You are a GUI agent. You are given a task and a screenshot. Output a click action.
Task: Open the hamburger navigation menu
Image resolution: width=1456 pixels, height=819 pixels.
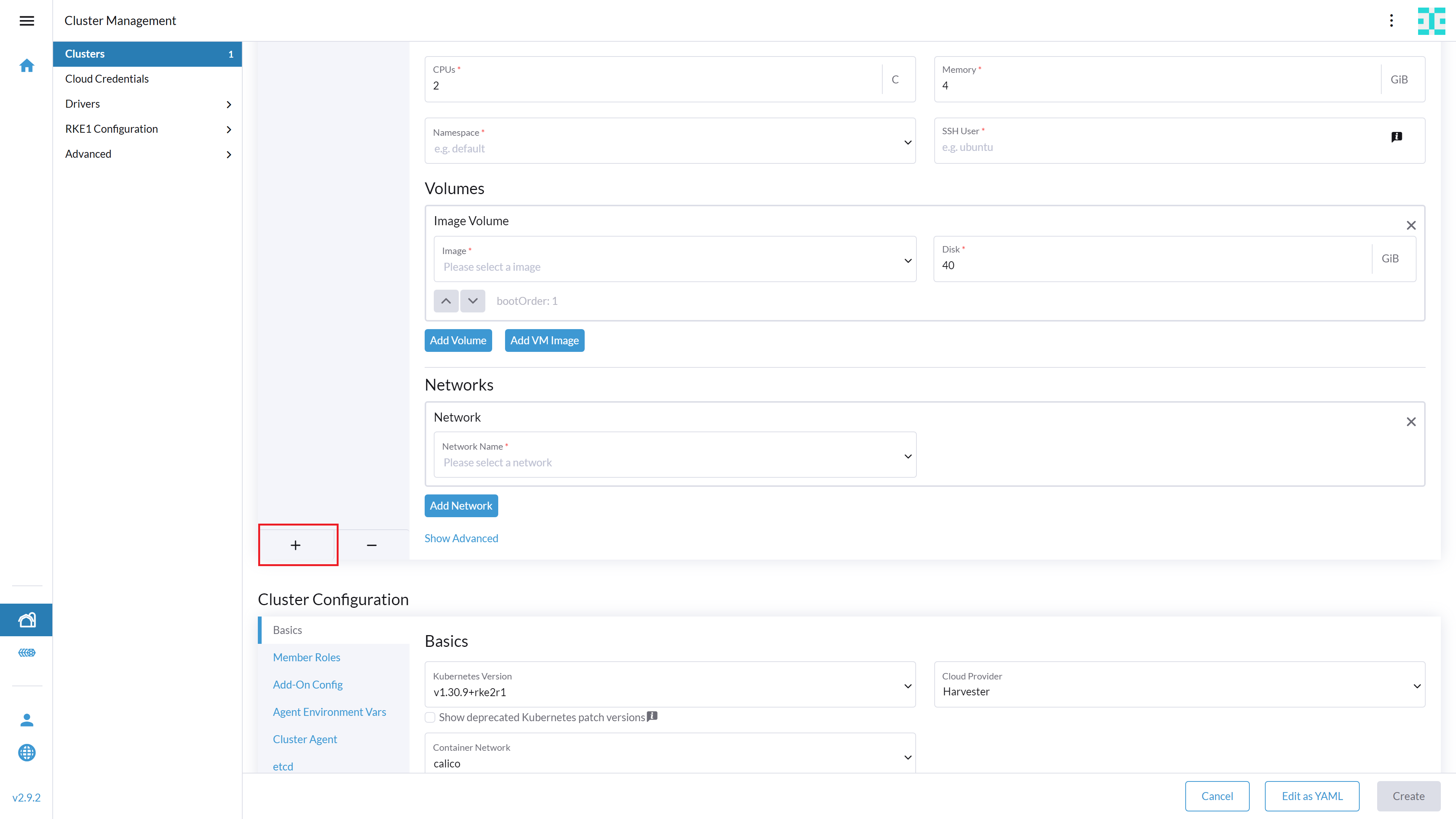pyautogui.click(x=27, y=21)
